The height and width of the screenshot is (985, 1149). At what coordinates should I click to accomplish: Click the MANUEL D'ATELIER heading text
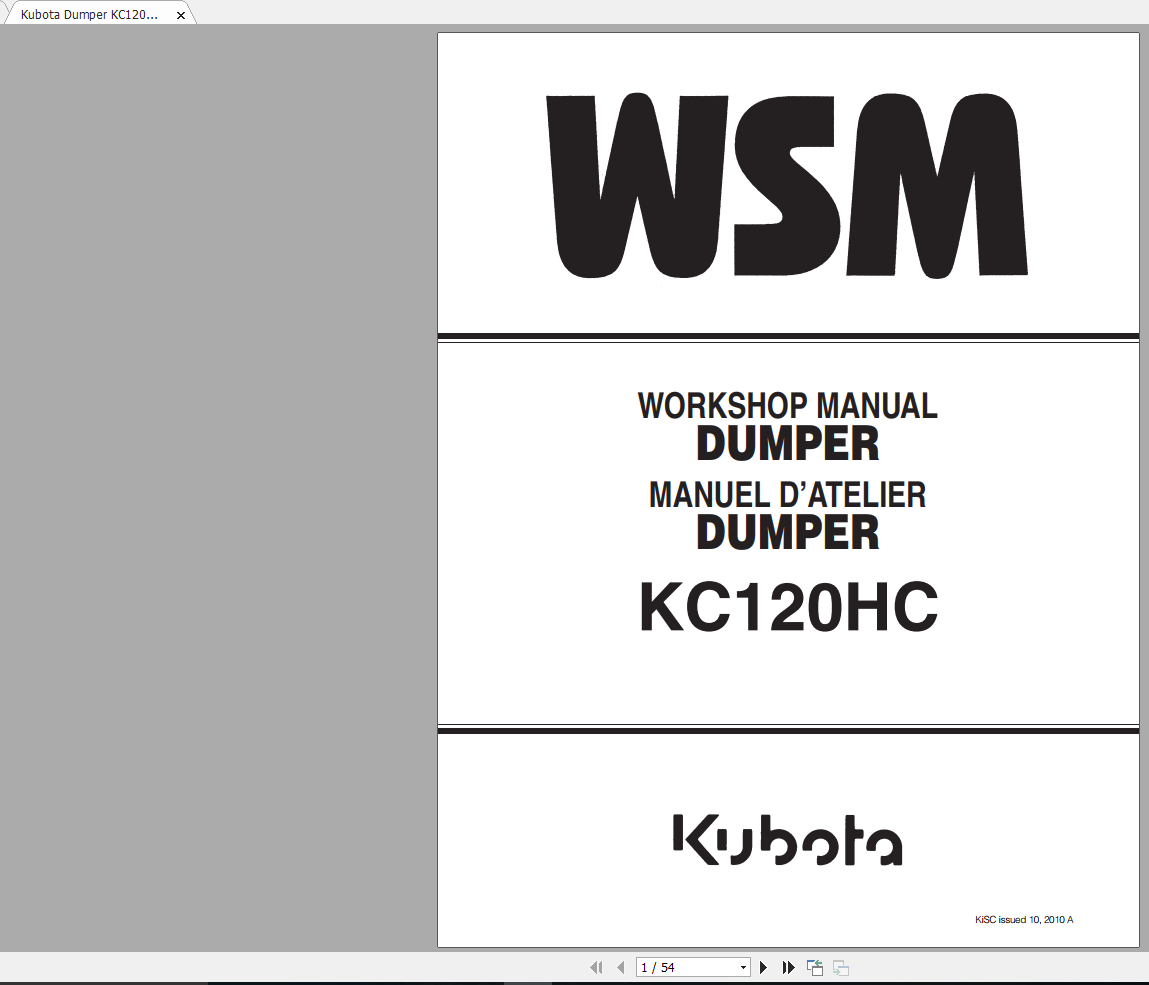[x=788, y=495]
